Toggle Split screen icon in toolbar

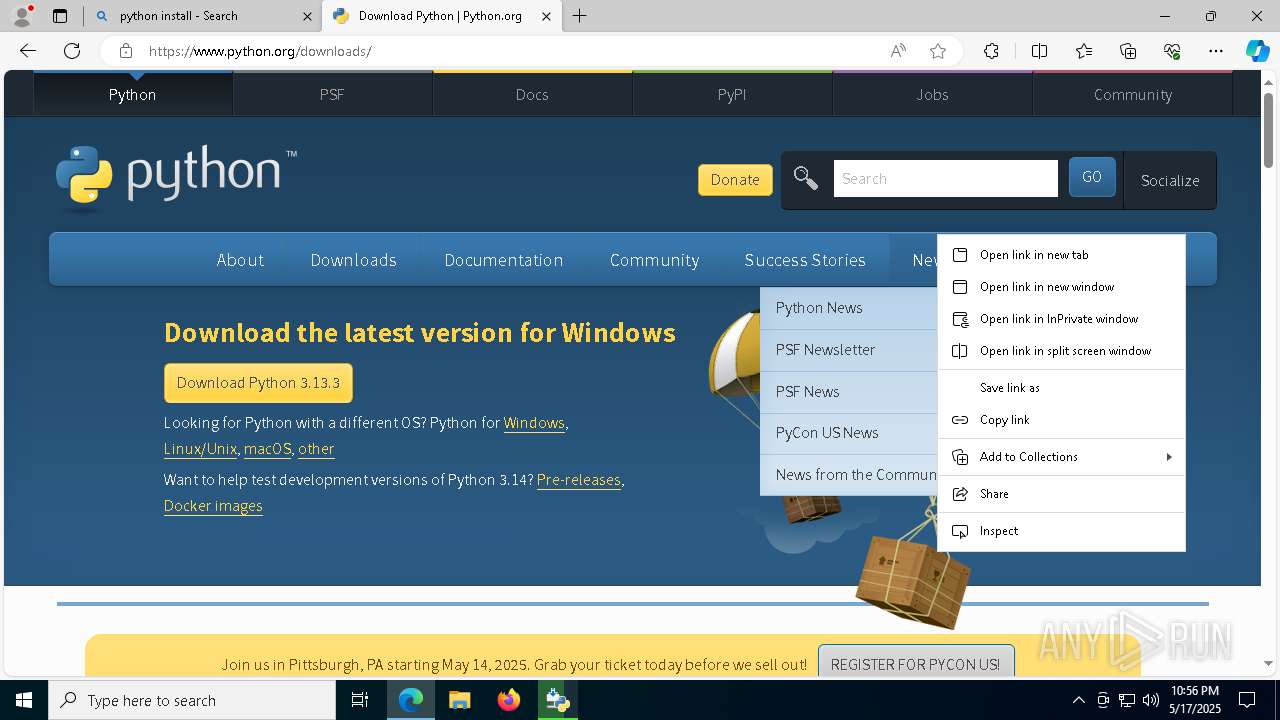[1039, 51]
